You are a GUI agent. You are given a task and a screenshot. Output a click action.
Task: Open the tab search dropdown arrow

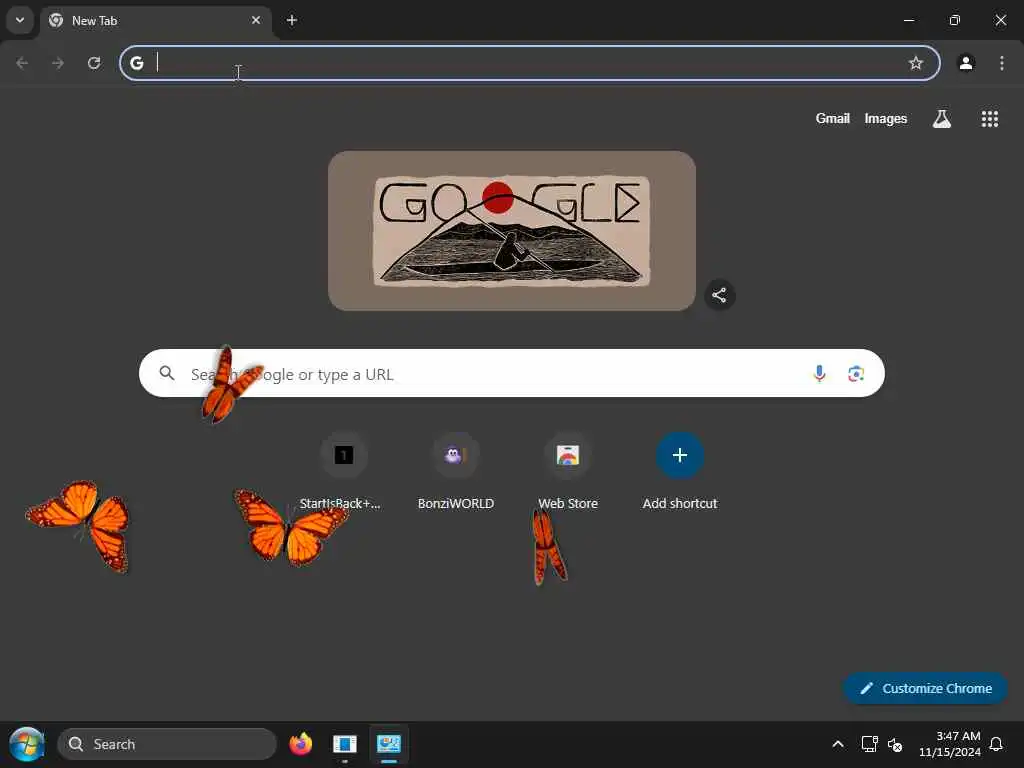[x=20, y=20]
